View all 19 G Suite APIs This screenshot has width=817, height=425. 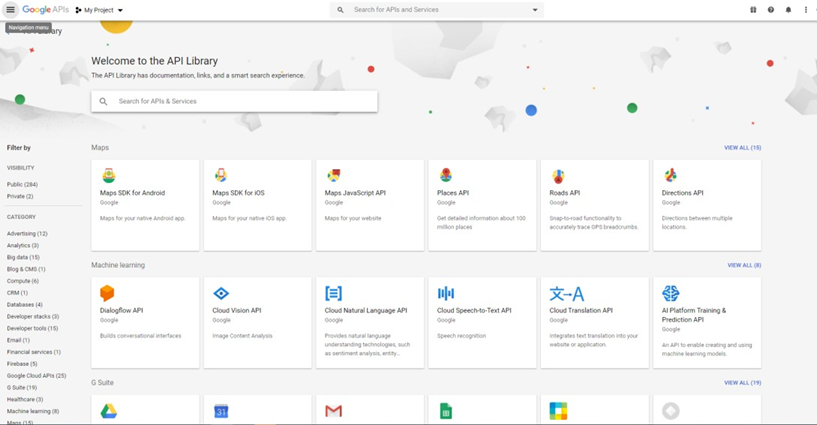coord(742,383)
